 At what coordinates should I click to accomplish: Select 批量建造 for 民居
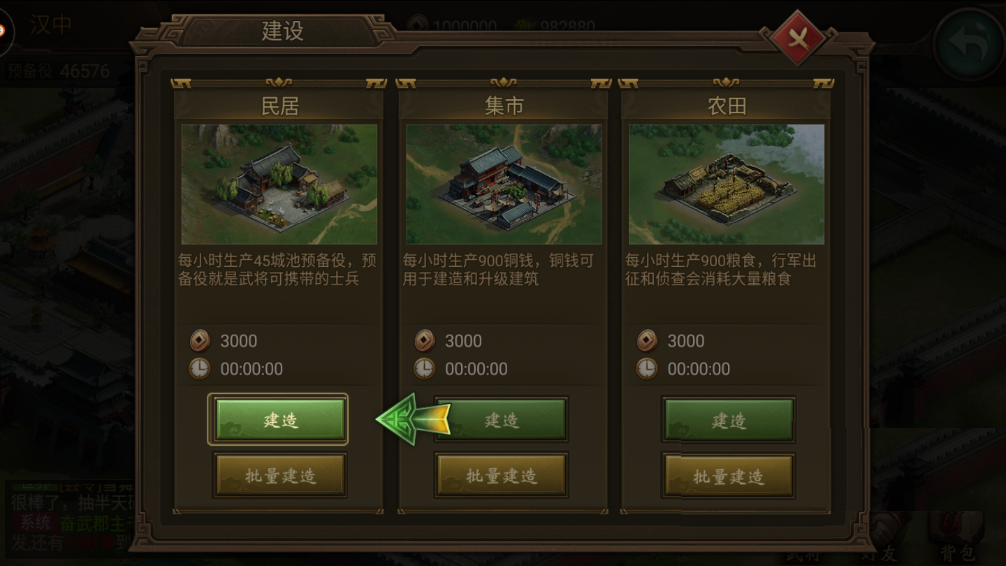280,475
